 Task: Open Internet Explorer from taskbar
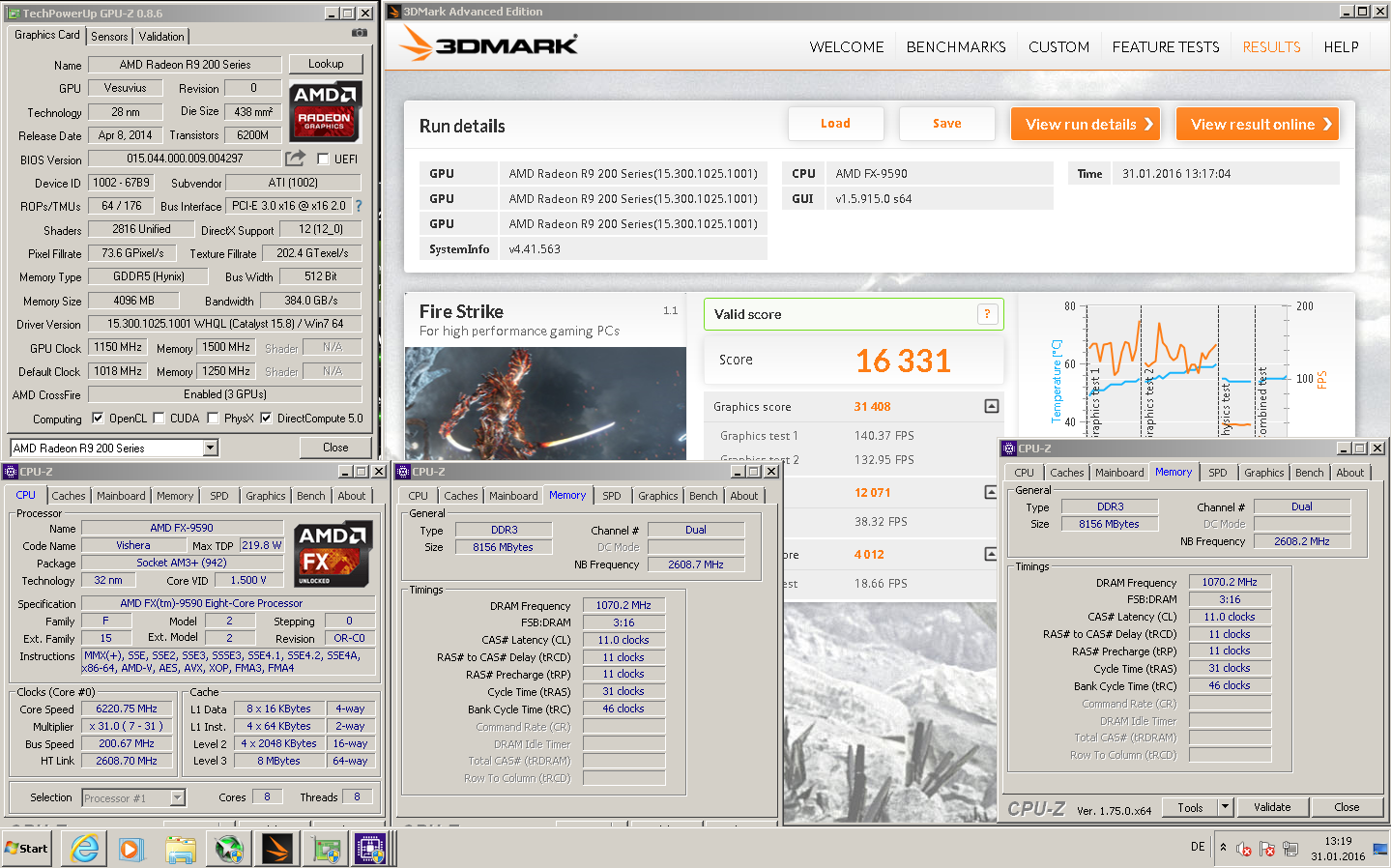85,849
